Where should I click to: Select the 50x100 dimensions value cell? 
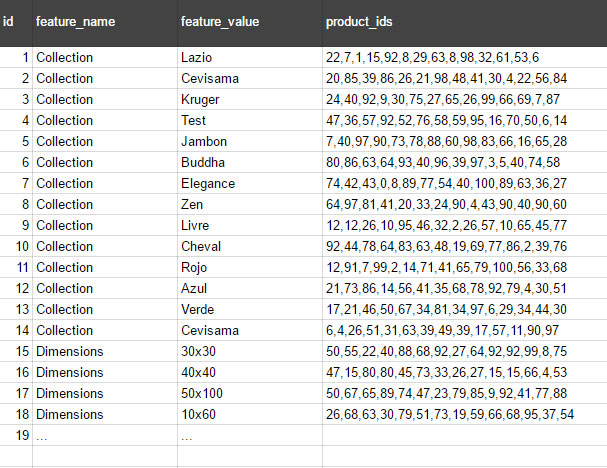250,393
